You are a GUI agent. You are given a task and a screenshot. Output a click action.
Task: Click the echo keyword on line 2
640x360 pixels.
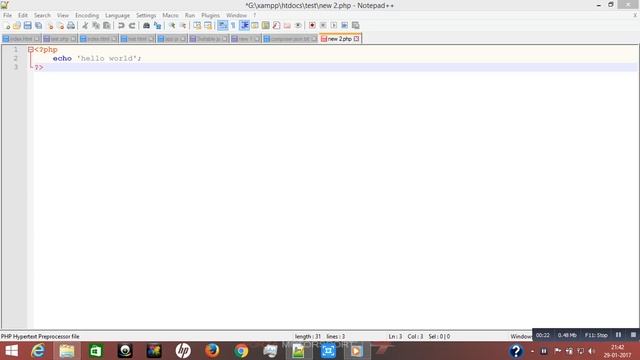click(62, 58)
